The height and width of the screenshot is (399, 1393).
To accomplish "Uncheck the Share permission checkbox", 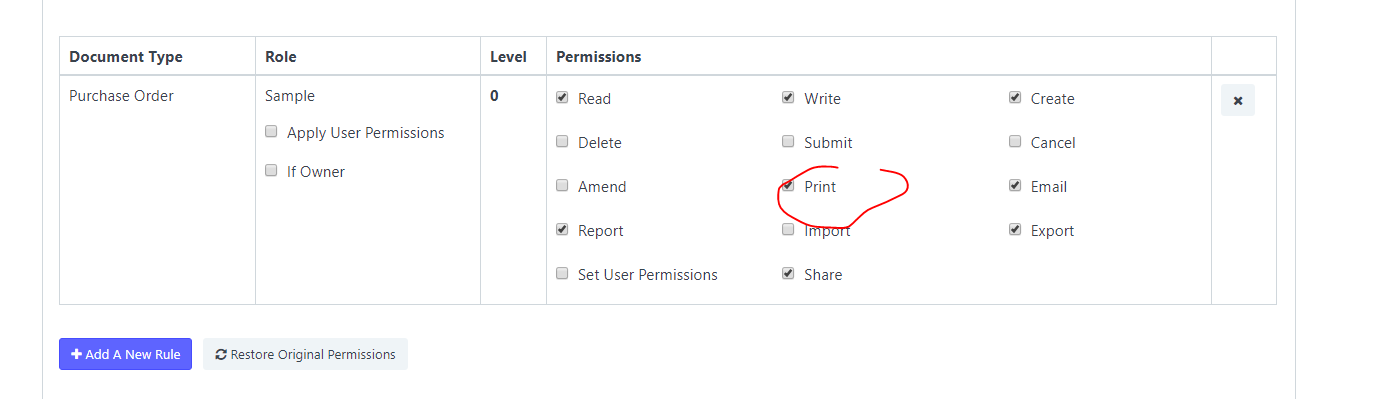I will (788, 274).
